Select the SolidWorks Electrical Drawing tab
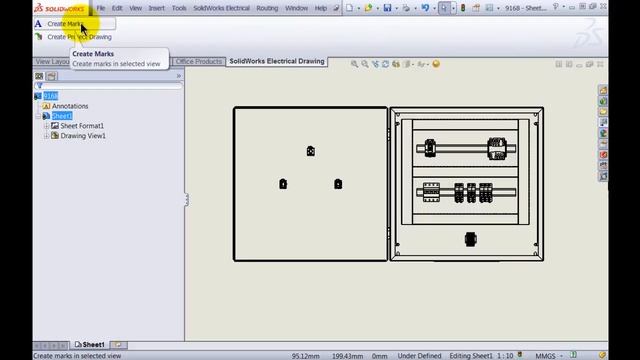This screenshot has width=640, height=360. (x=277, y=61)
